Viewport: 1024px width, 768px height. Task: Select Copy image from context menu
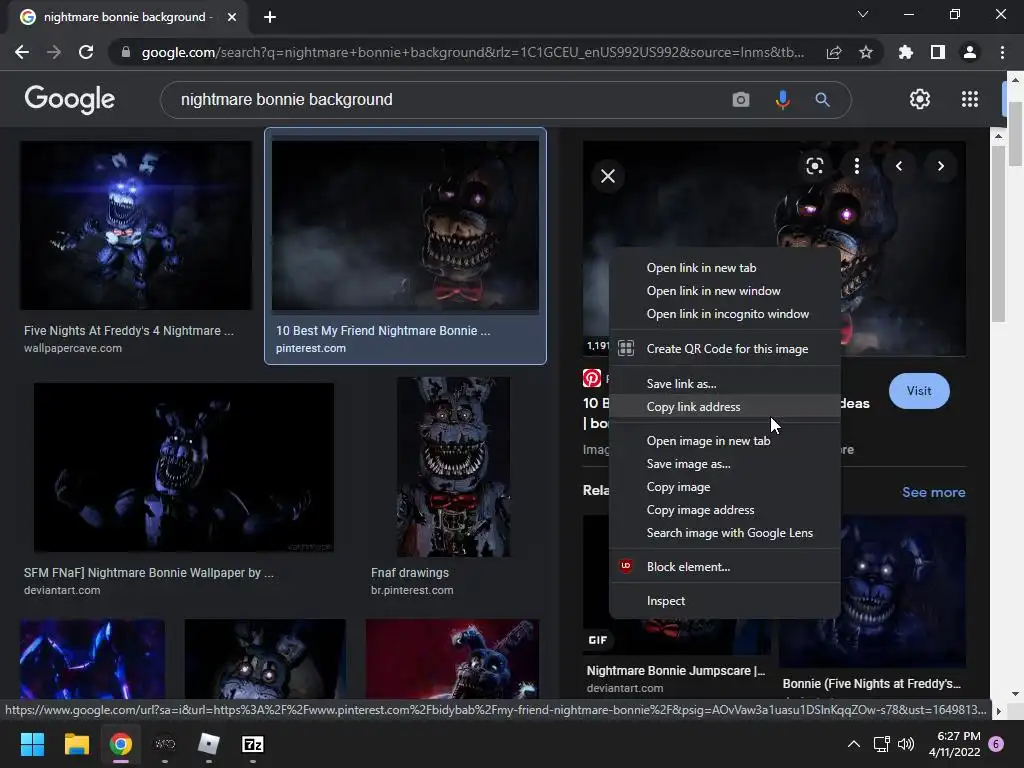tap(724, 487)
